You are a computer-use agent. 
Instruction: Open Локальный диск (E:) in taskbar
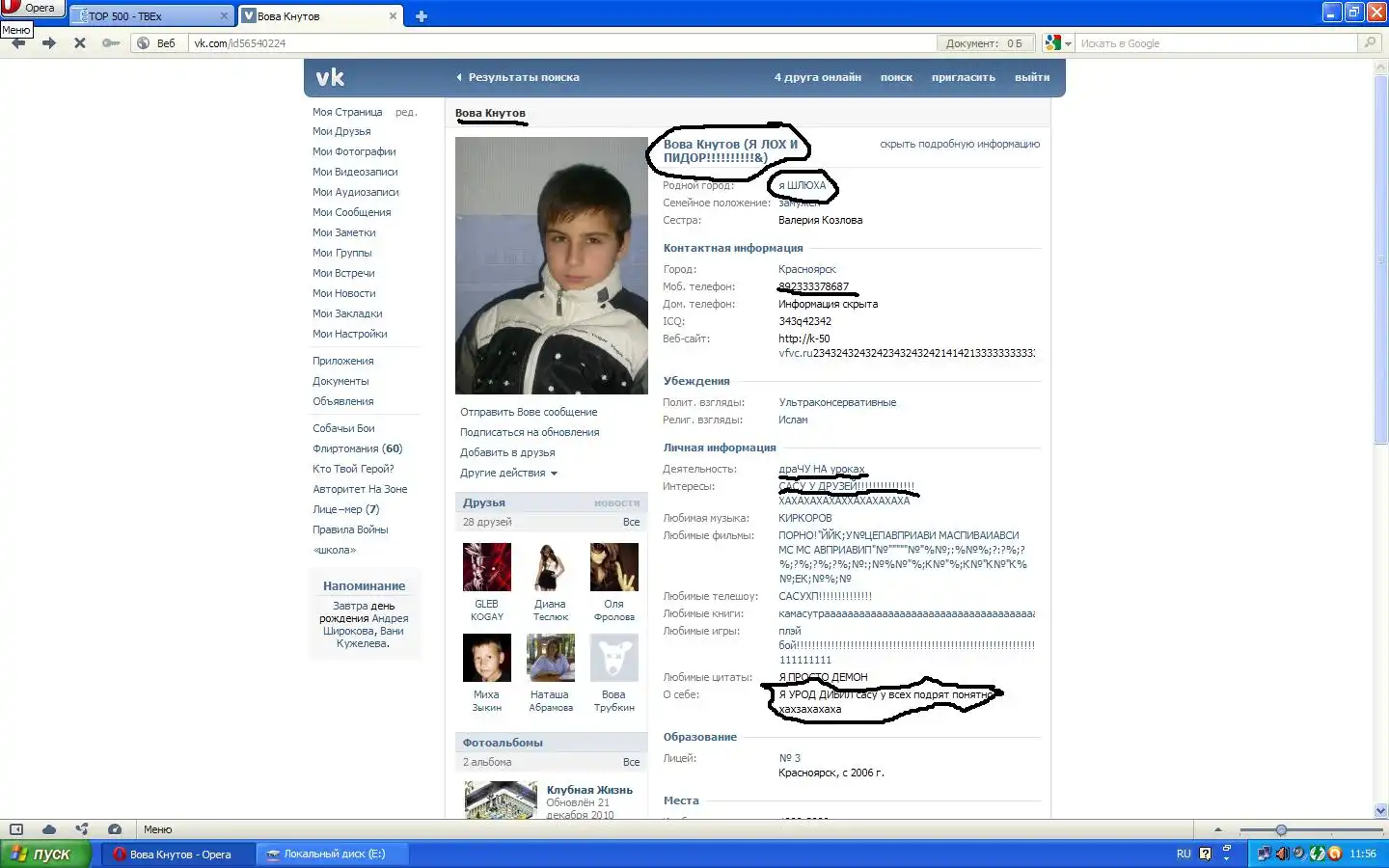tap(334, 854)
